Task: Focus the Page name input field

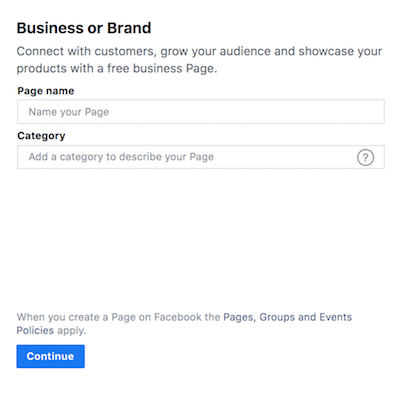Action: 201,112
